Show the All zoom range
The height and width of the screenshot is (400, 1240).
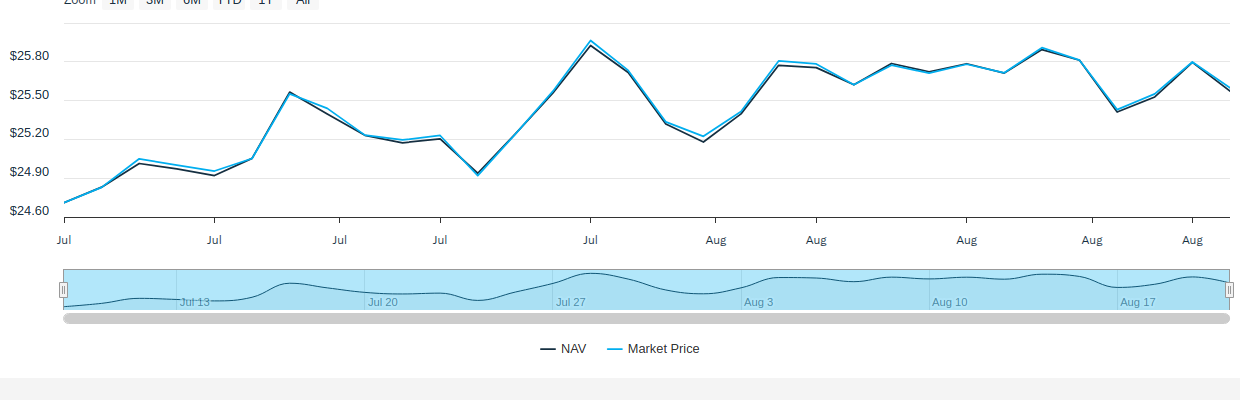click(x=303, y=3)
